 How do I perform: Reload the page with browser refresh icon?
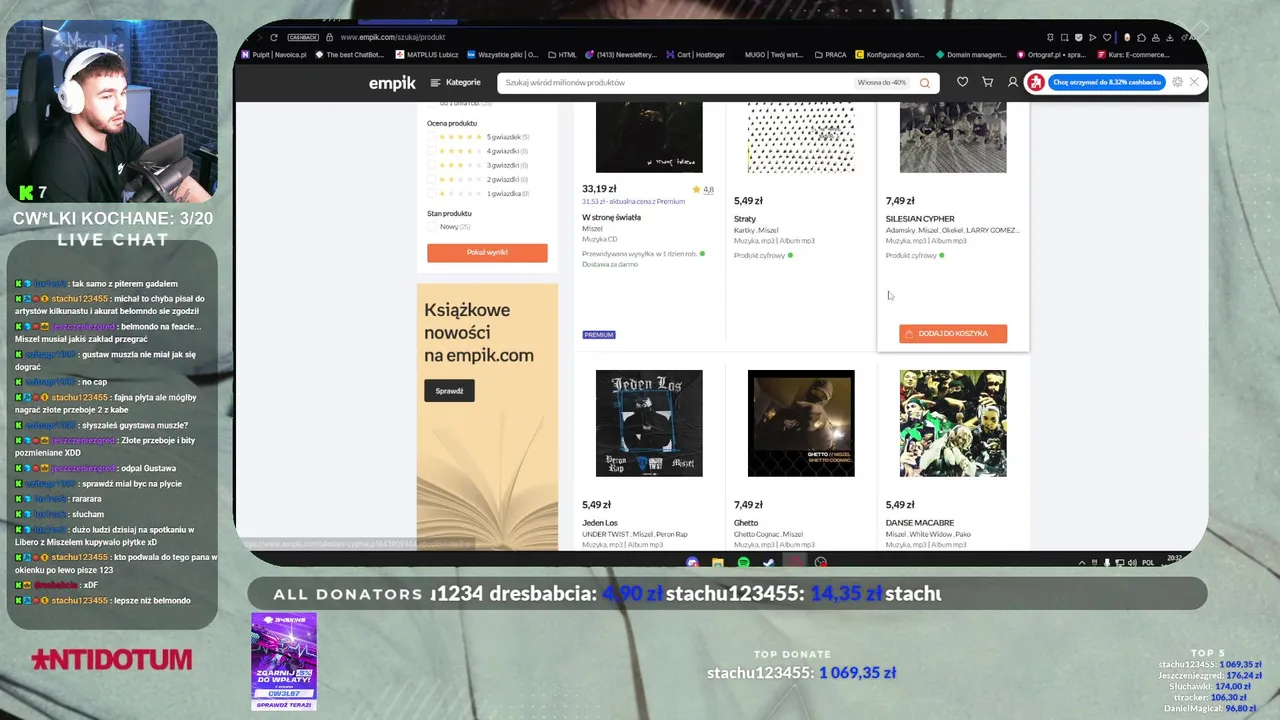pos(273,37)
